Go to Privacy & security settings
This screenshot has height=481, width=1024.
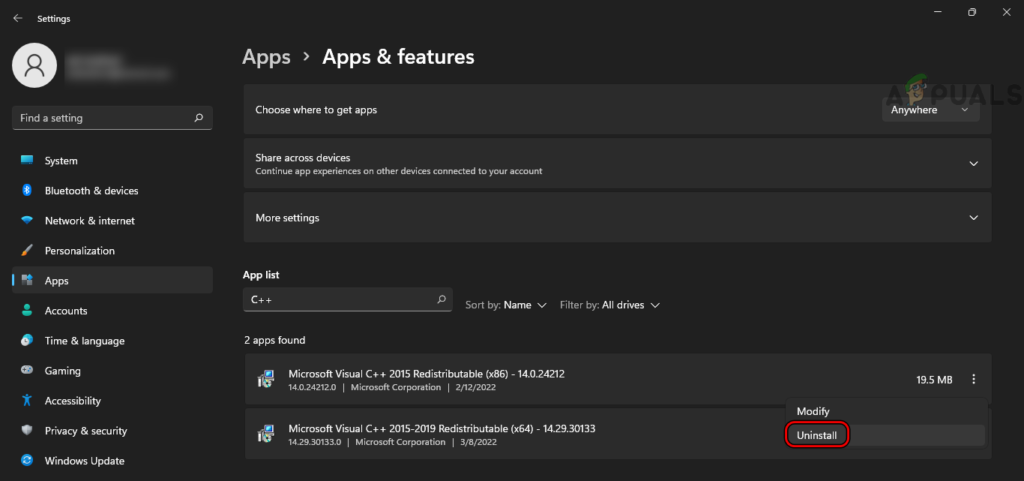[86, 431]
